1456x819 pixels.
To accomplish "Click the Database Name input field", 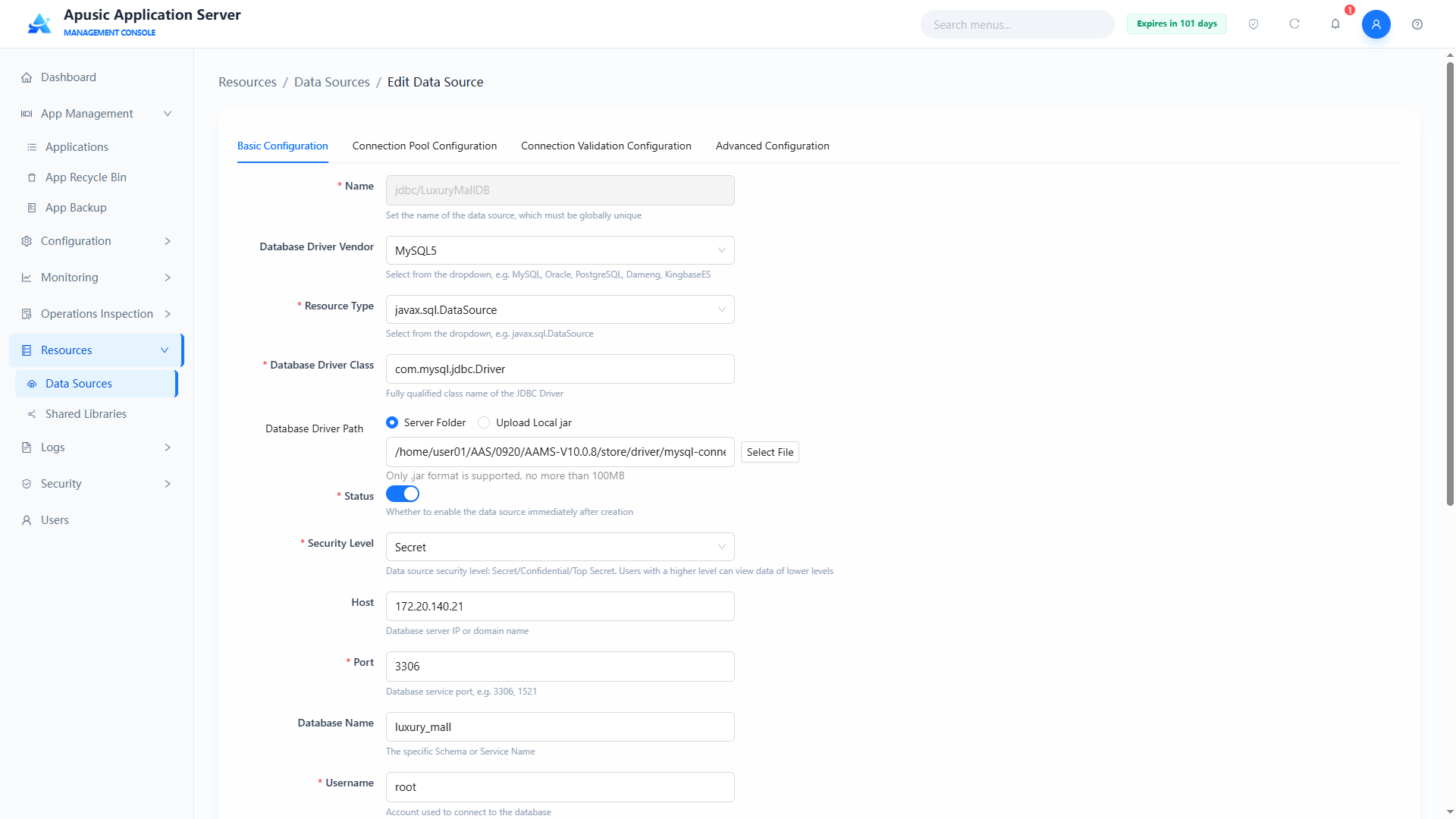I will click(560, 726).
